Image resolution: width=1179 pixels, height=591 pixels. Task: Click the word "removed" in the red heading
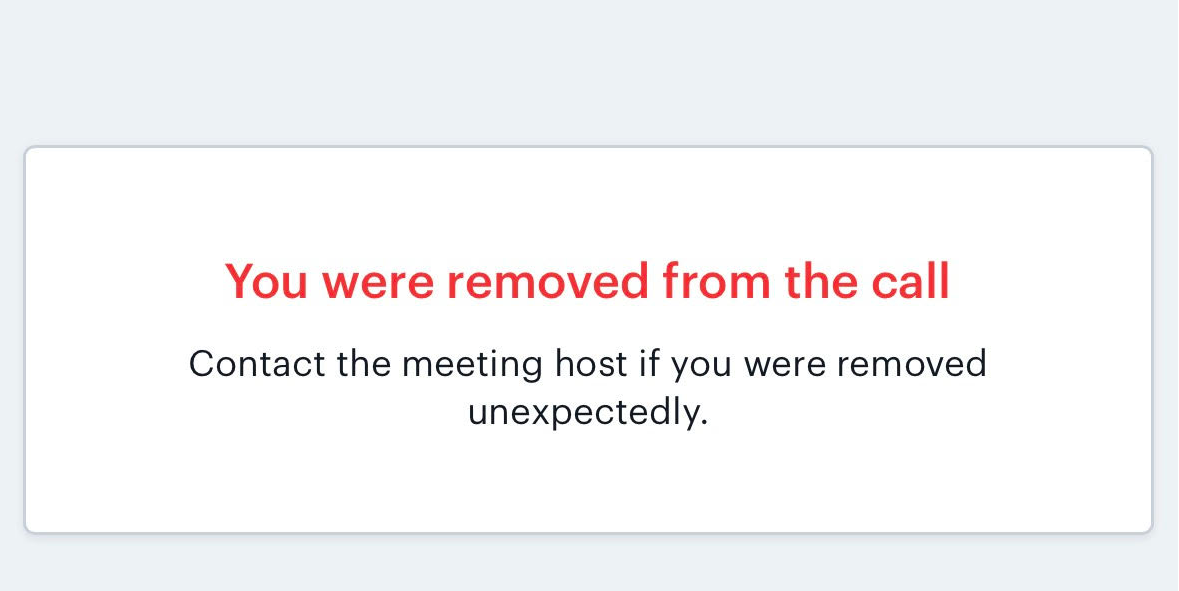[x=548, y=282]
